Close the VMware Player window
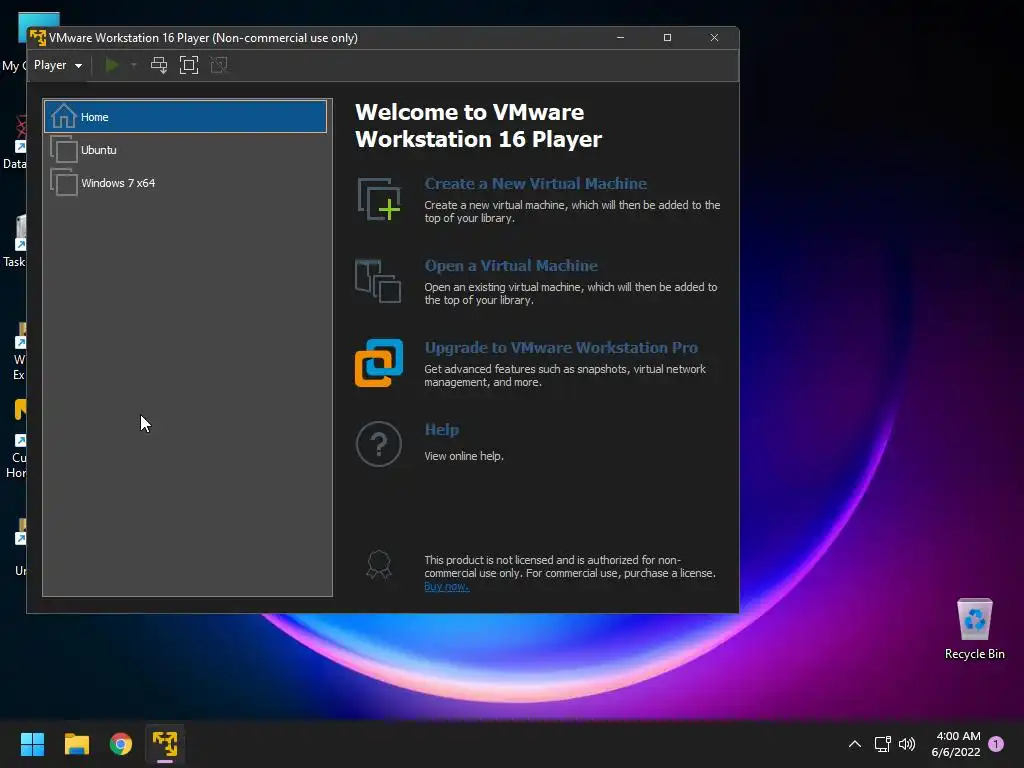The height and width of the screenshot is (768, 1024). coord(714,38)
